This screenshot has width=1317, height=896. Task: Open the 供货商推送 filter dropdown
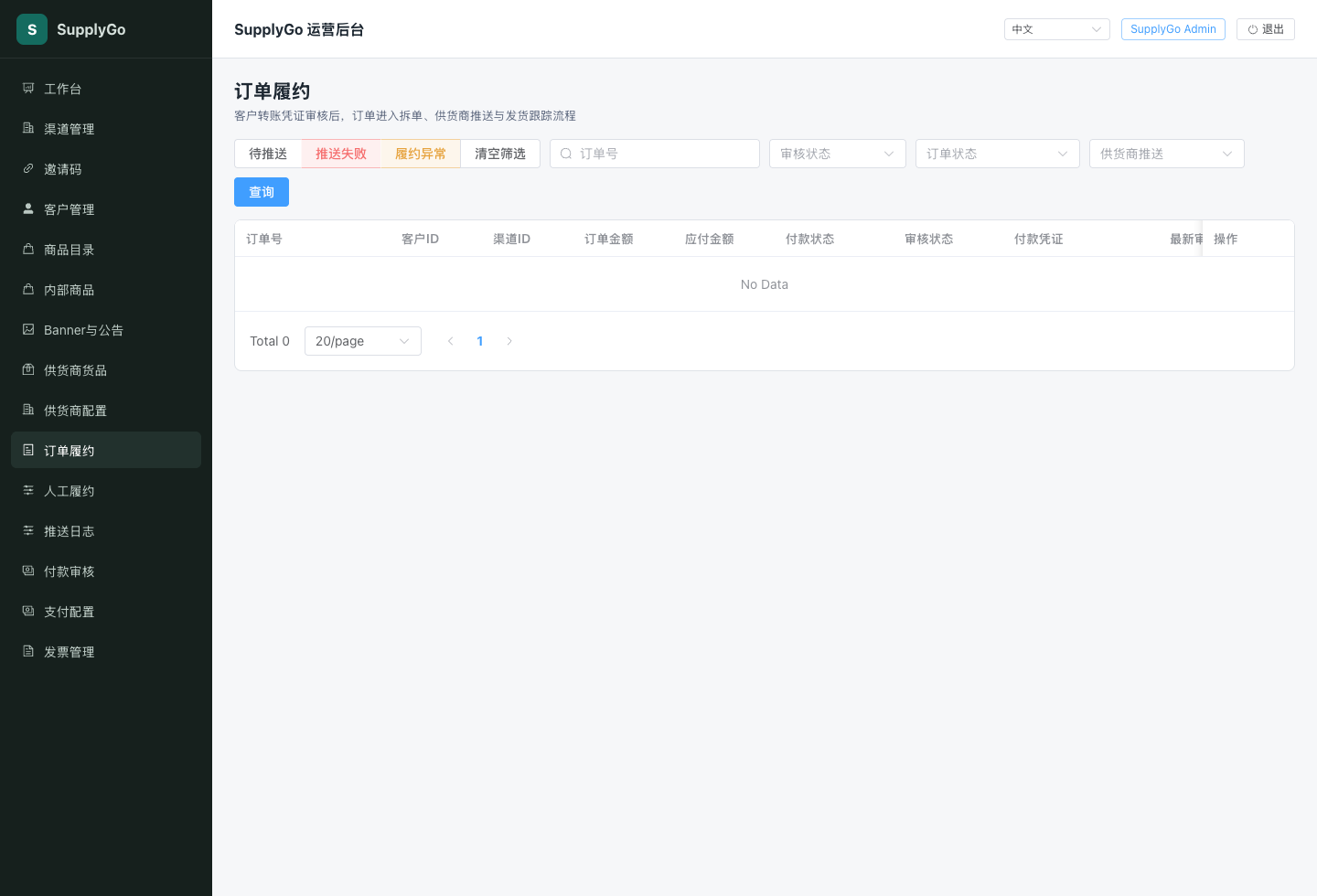[1167, 154]
